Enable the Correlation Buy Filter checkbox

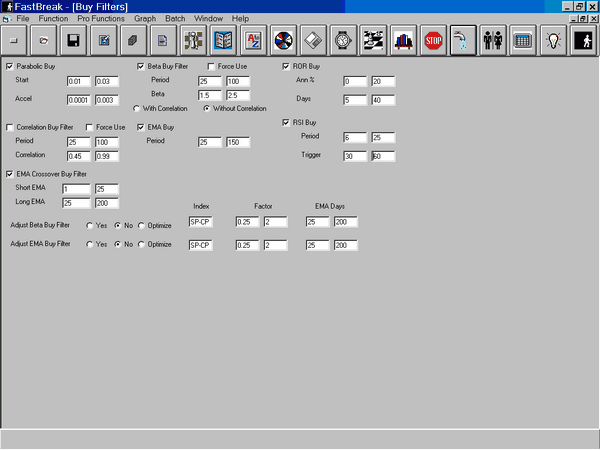pos(10,127)
